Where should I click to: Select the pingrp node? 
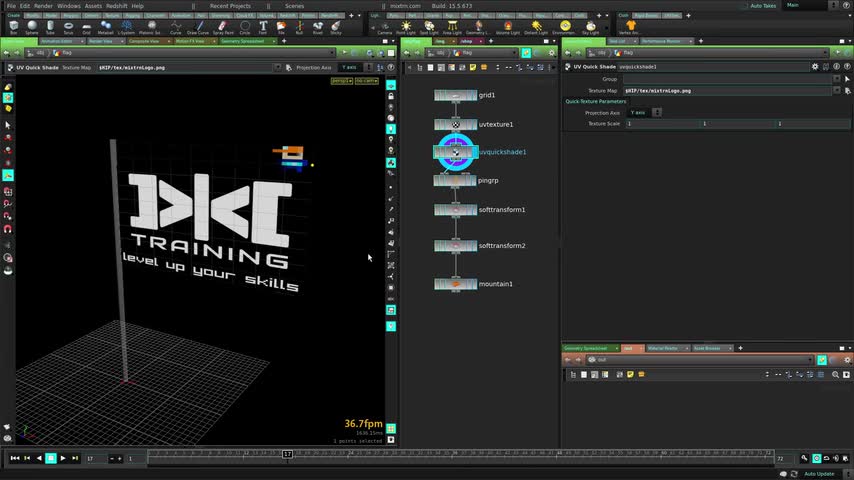click(455, 180)
